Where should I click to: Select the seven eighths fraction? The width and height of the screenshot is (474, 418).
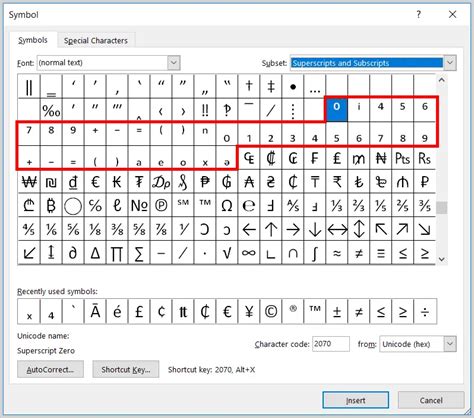coord(161,229)
